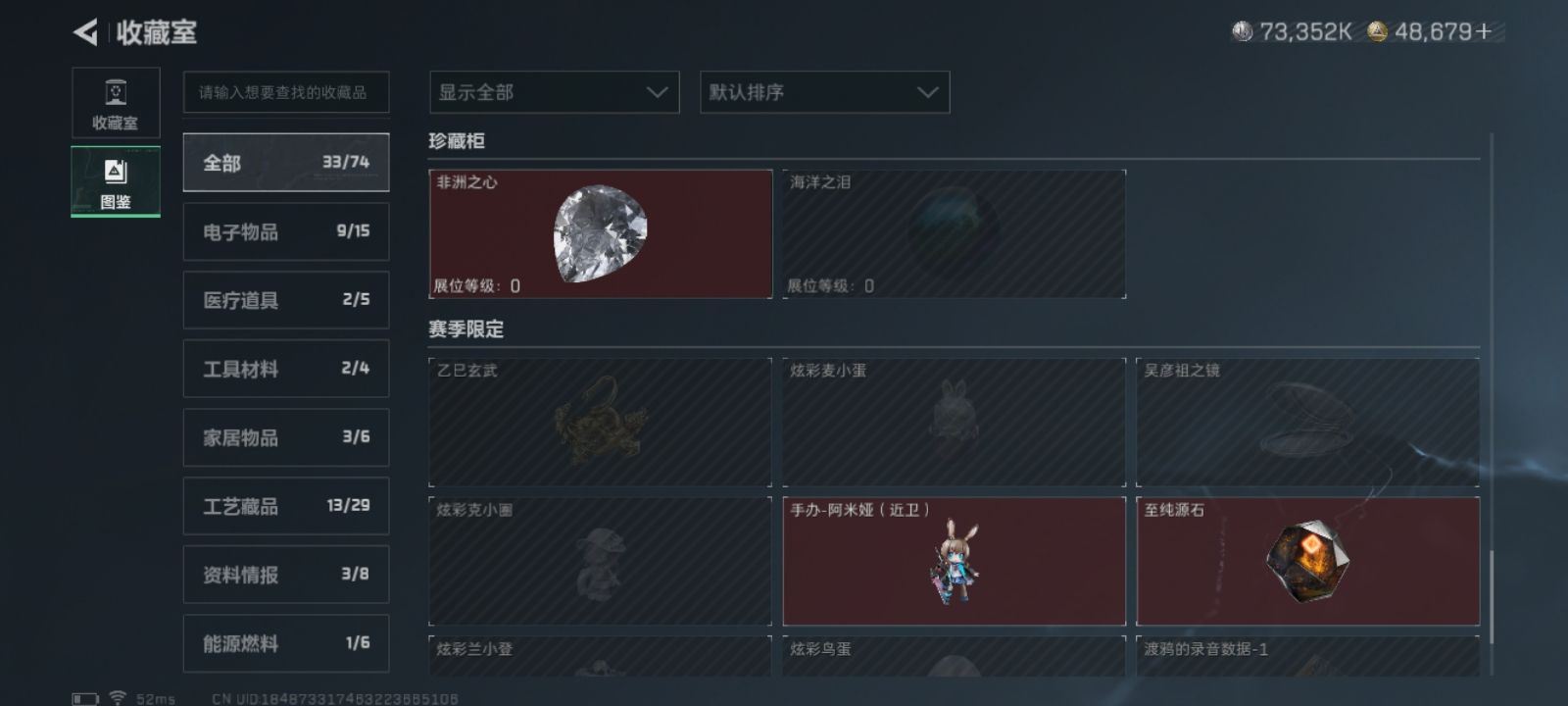Expand the 显示全部 filter dropdown

coord(555,92)
